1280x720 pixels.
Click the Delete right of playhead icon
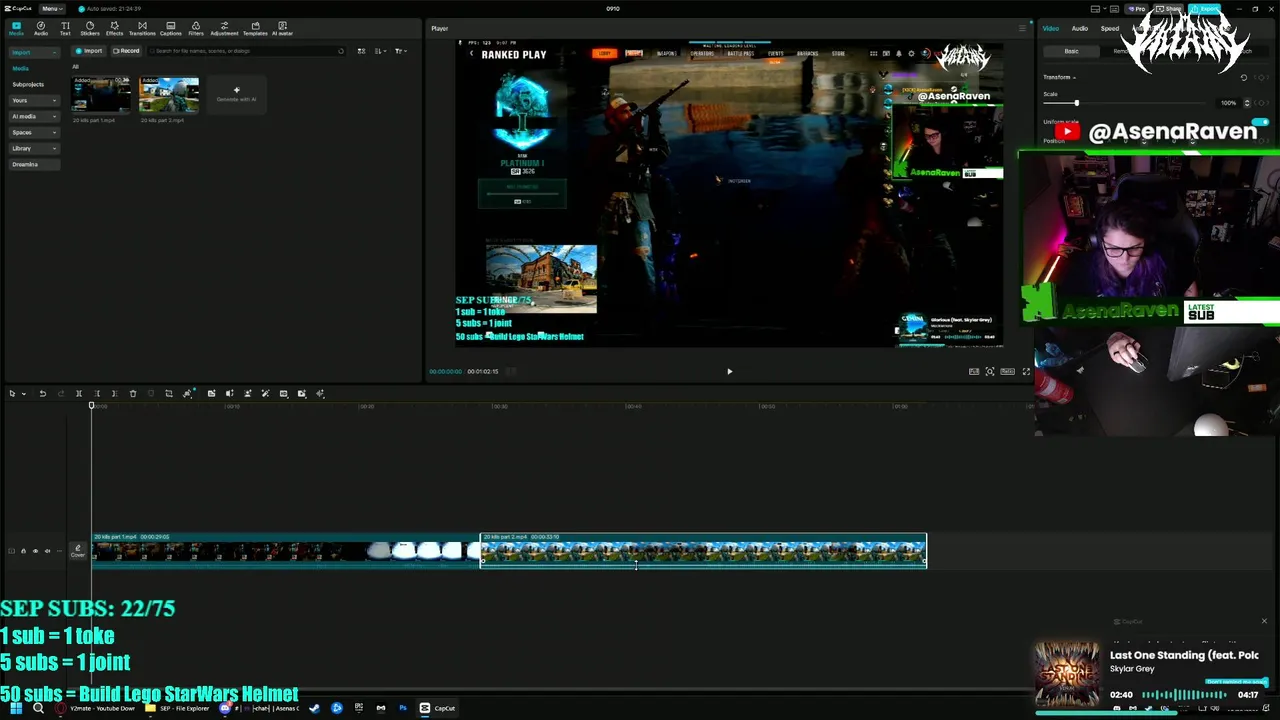point(114,394)
